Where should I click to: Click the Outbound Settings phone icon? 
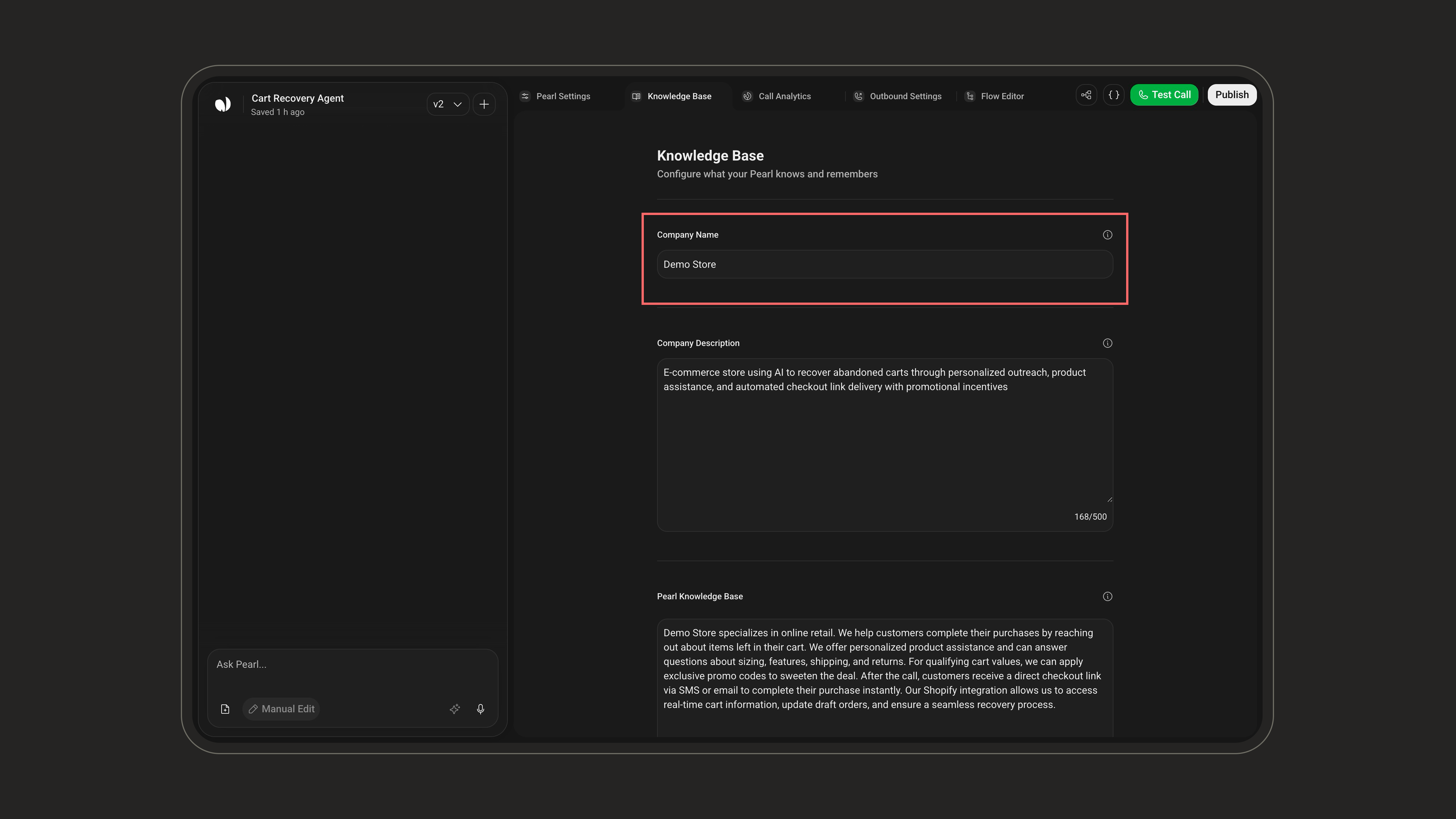pyautogui.click(x=859, y=96)
